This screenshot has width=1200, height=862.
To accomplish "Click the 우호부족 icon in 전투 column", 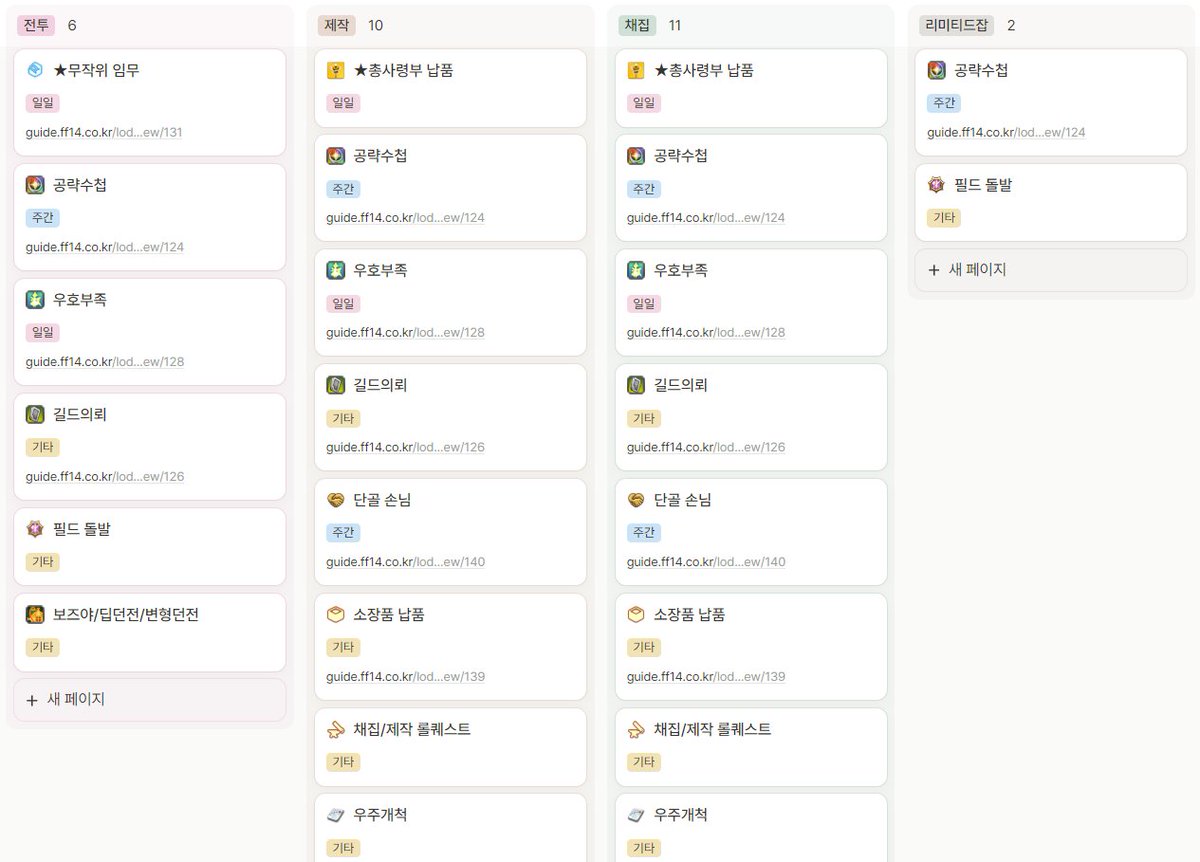I will pos(35,300).
